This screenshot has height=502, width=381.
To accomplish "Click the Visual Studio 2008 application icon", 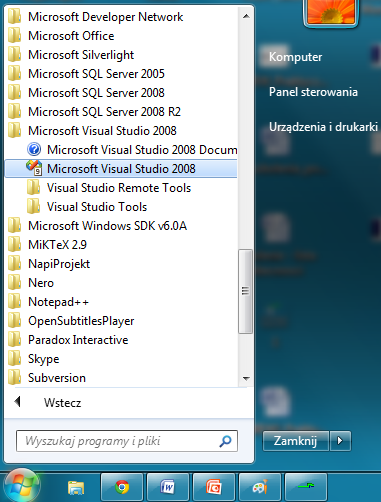I will click(34, 168).
